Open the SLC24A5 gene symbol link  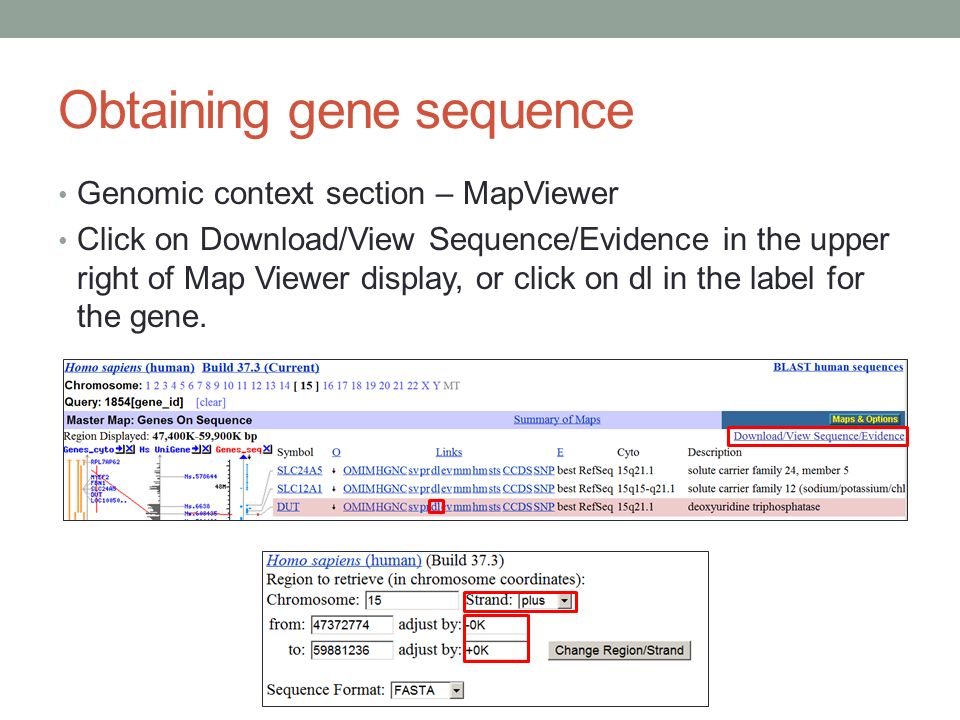(299, 470)
